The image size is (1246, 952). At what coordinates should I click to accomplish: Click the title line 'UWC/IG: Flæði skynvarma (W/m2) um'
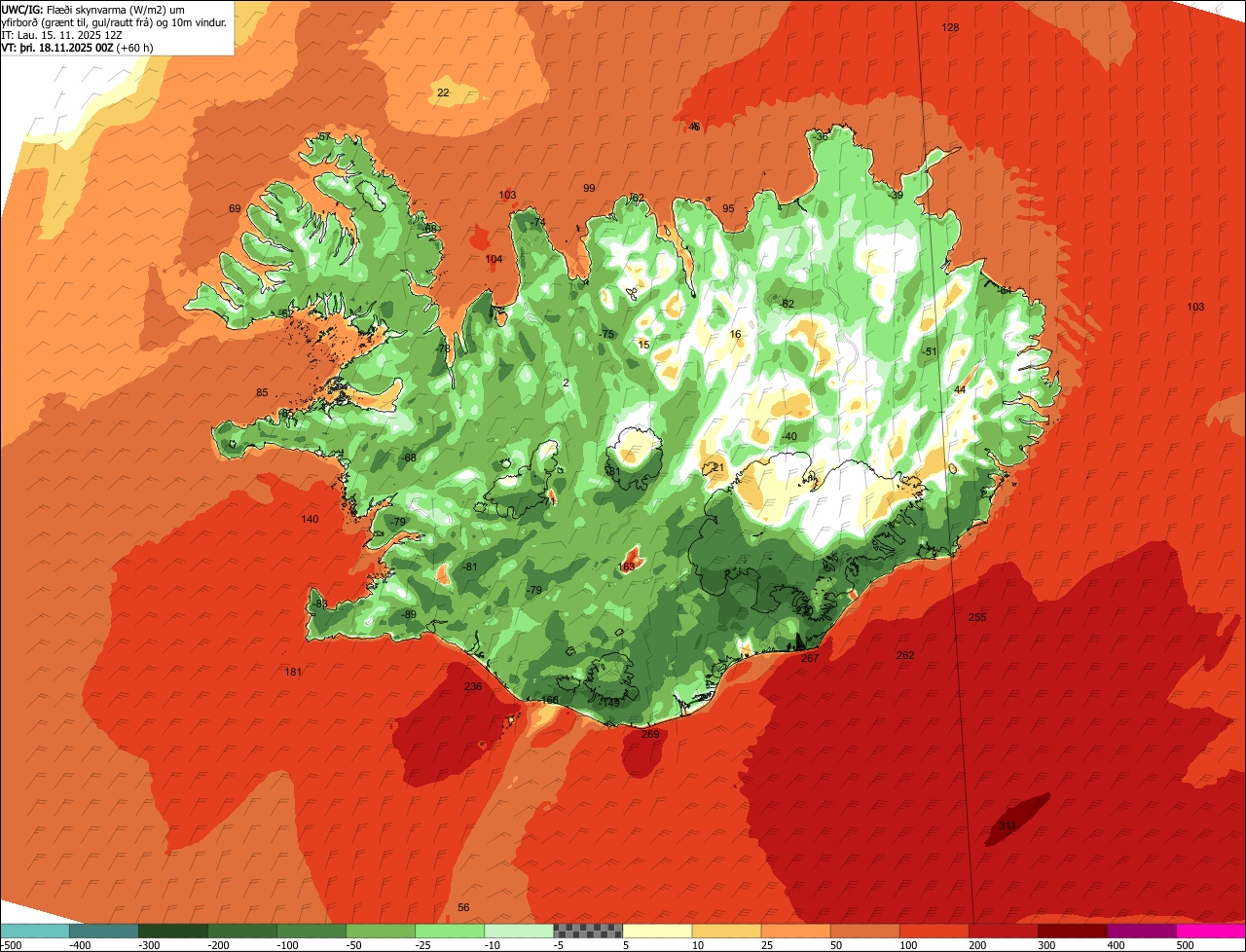pyautogui.click(x=93, y=9)
